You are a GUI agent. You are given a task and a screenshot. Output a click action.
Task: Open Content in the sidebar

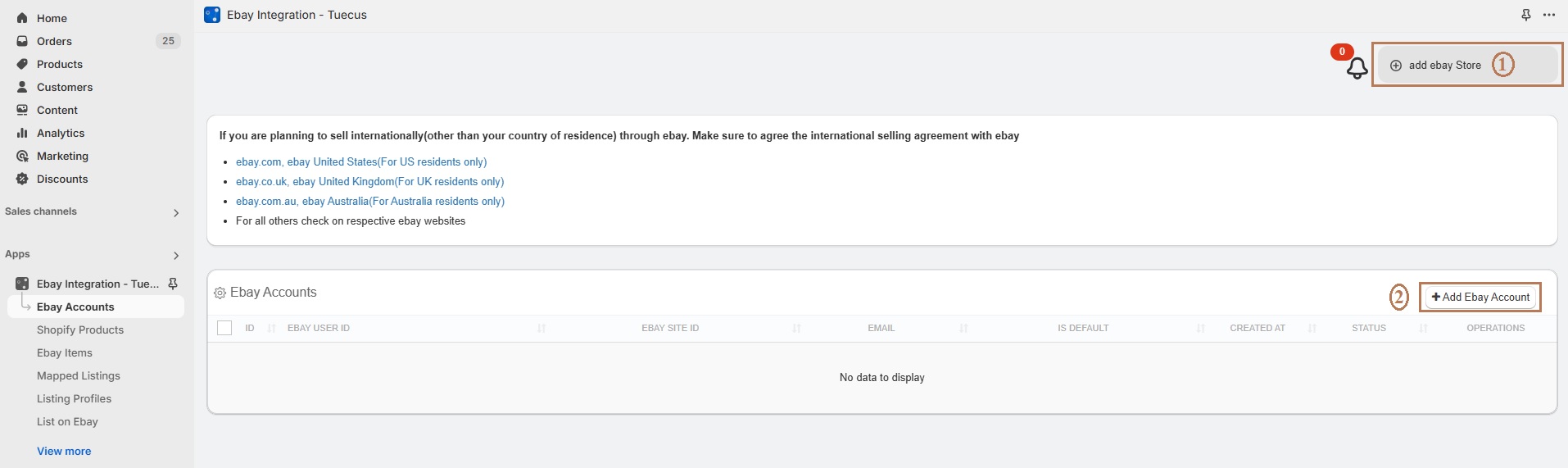point(57,110)
